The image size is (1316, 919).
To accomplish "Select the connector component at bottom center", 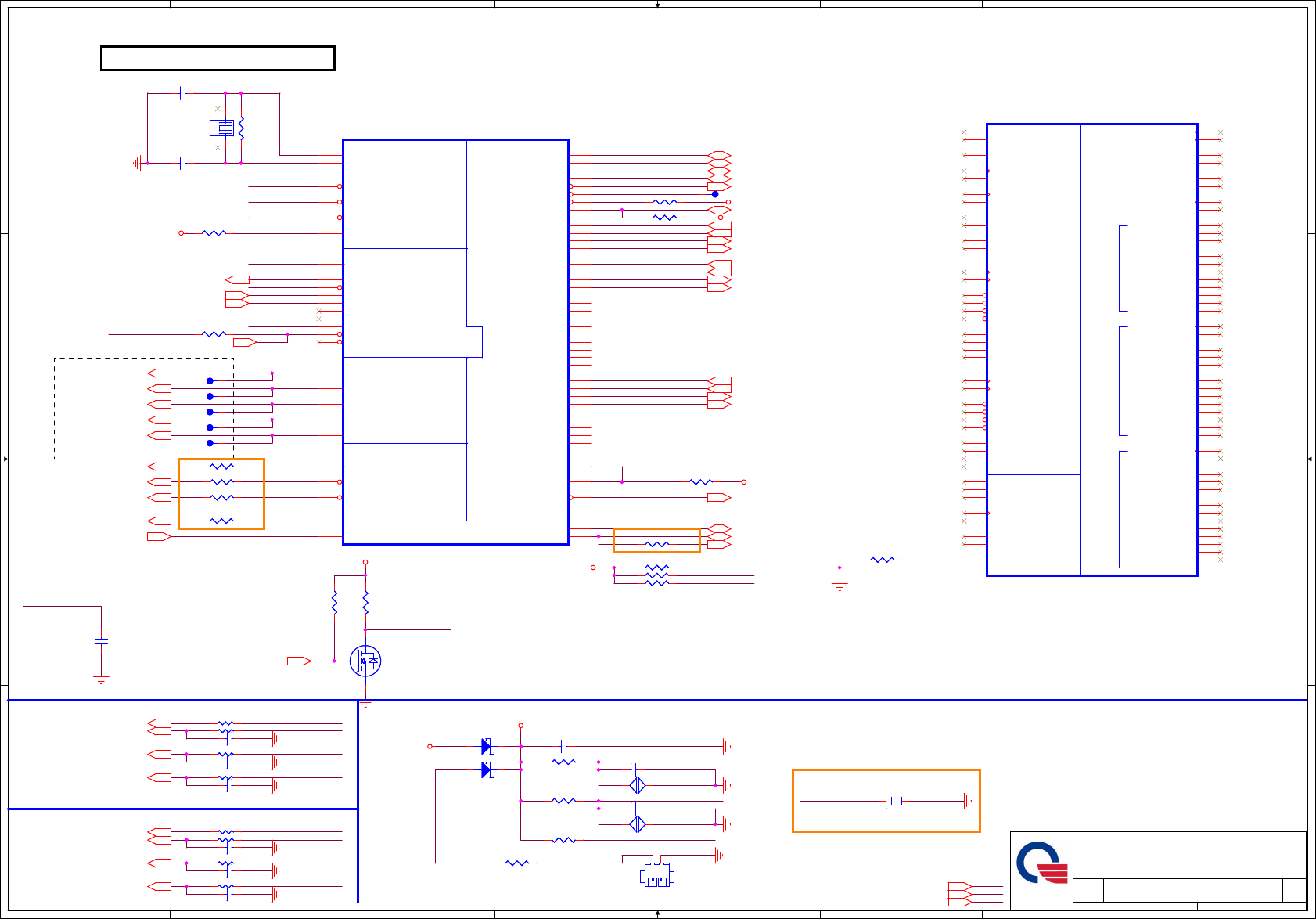I will (657, 875).
